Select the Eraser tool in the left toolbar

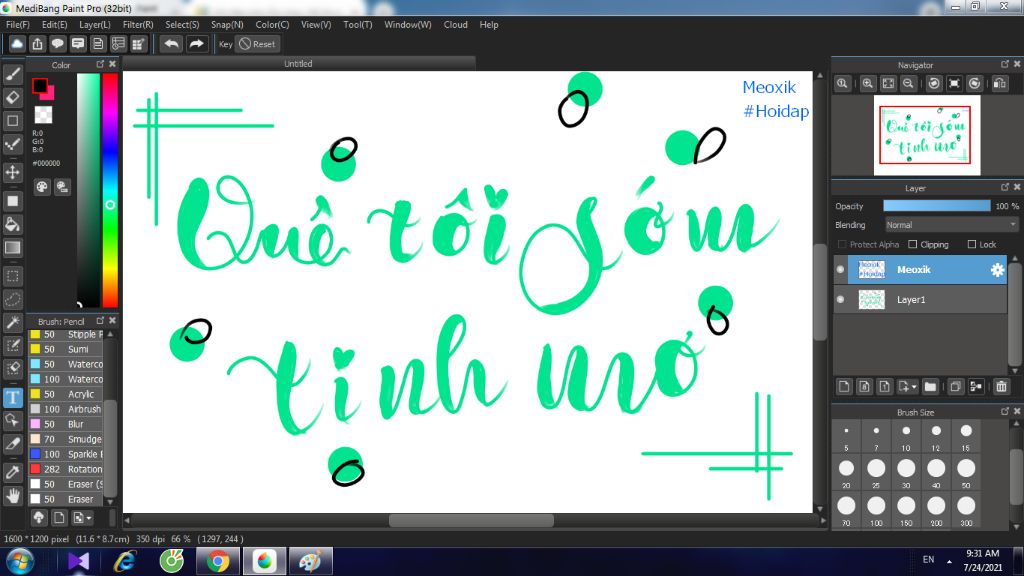[x=12, y=97]
